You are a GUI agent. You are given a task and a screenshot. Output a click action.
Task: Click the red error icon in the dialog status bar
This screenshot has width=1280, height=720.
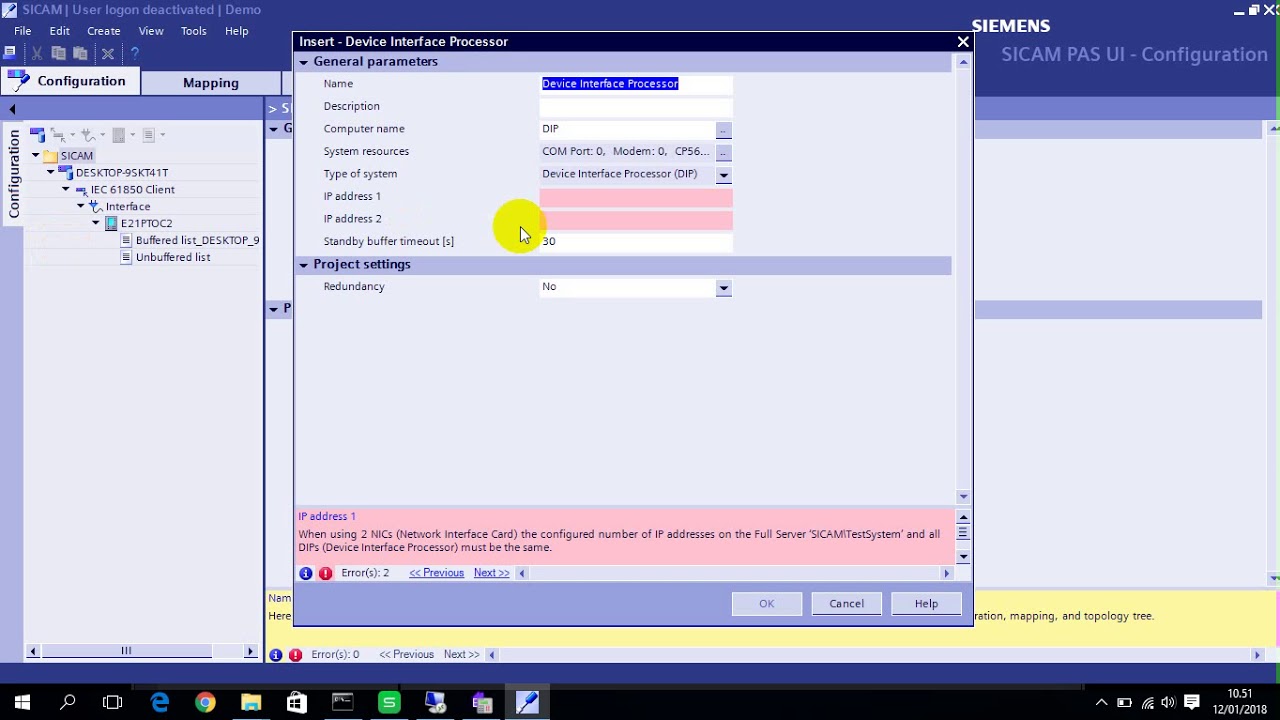click(325, 573)
